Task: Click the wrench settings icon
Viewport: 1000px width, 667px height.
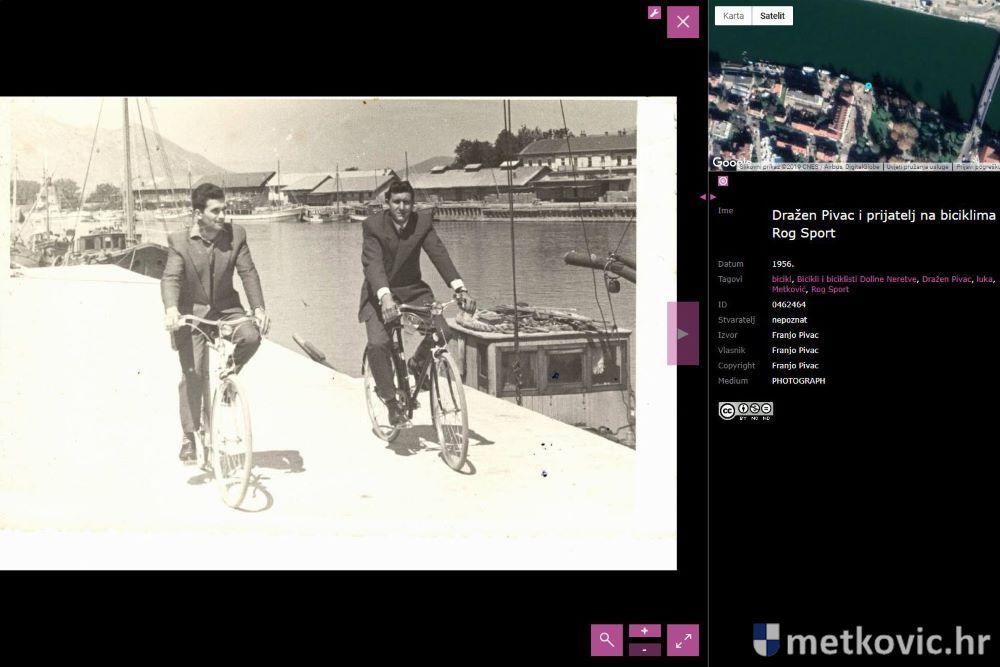Action: coord(654,13)
